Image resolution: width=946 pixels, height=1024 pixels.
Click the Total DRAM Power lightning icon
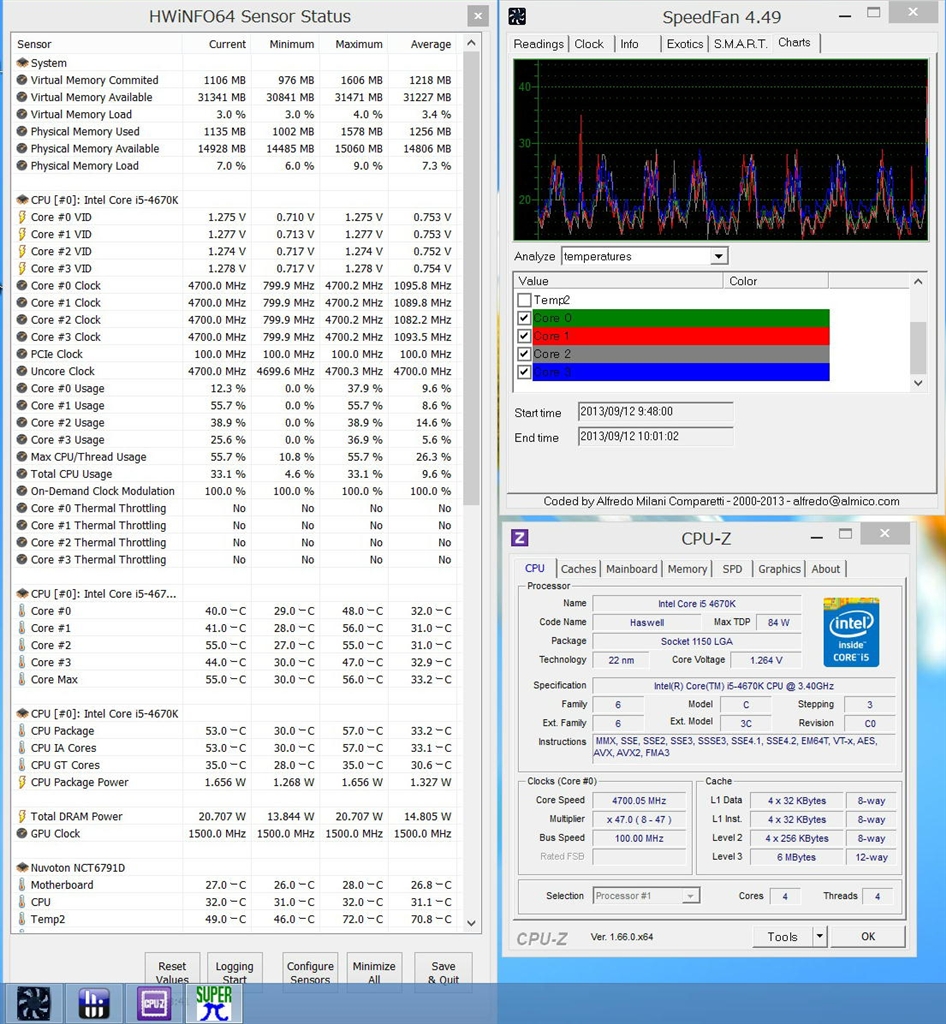pyautogui.click(x=22, y=816)
